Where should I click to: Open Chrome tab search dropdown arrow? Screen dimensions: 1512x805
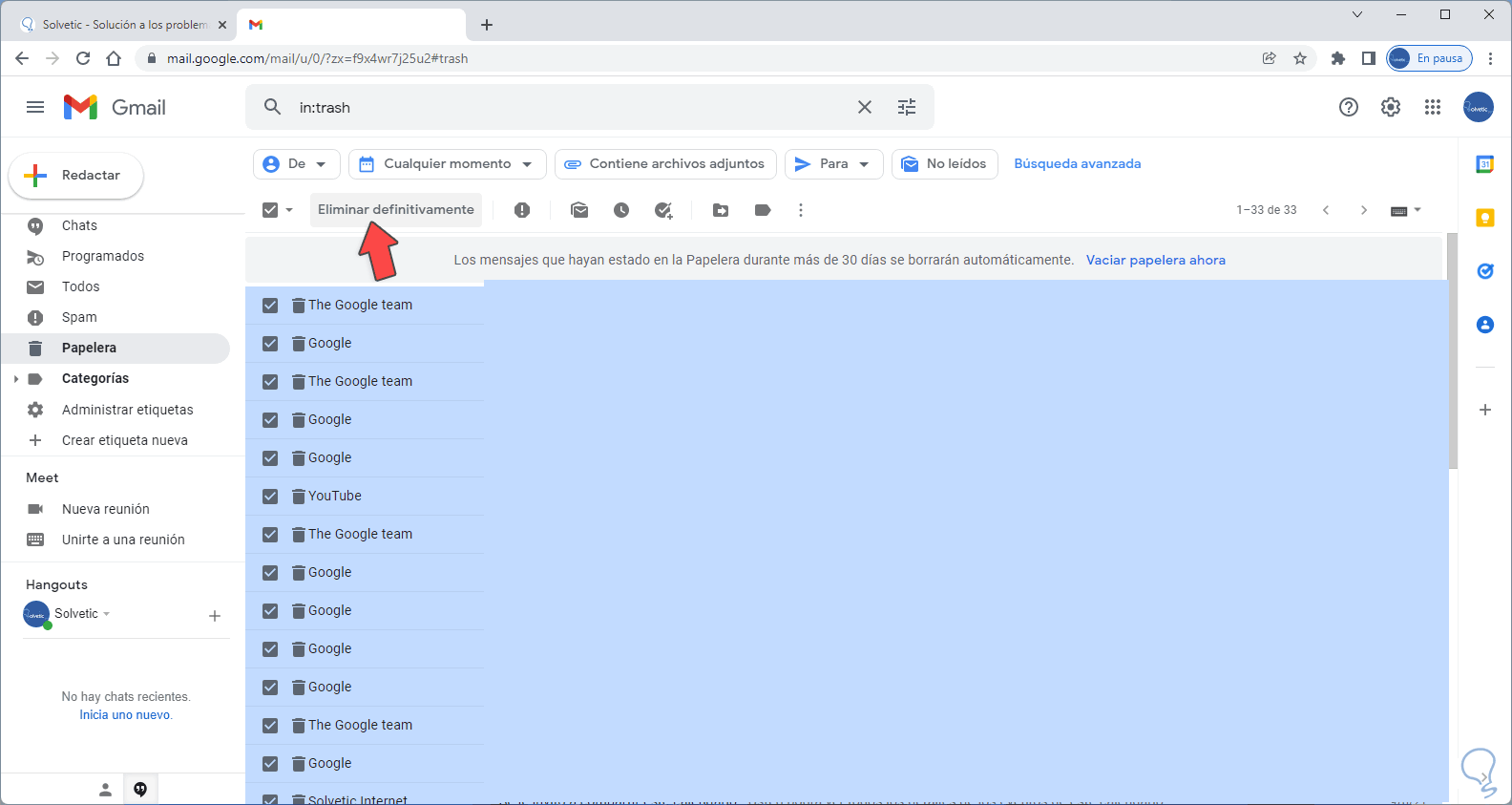[x=1357, y=14]
